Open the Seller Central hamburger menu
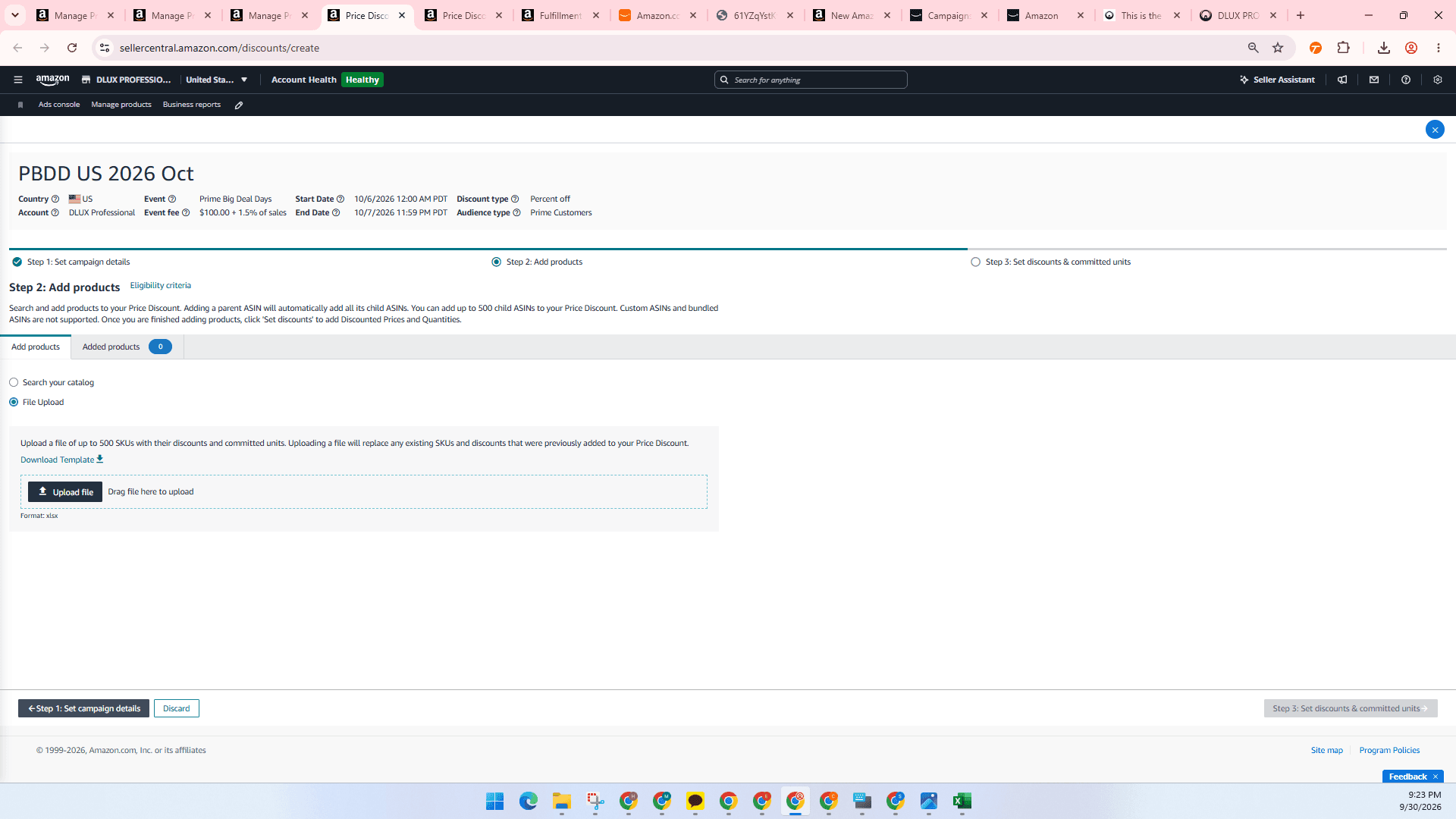Screen dimensions: 1456x819 (18, 80)
